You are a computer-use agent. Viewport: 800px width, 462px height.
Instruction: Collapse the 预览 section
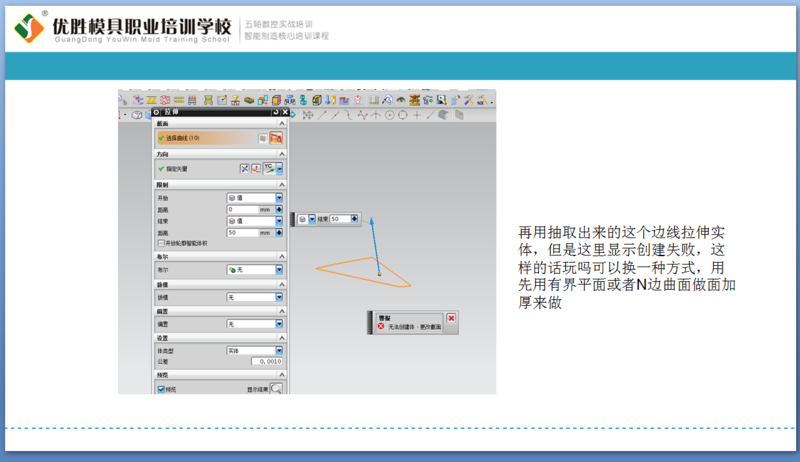[282, 375]
